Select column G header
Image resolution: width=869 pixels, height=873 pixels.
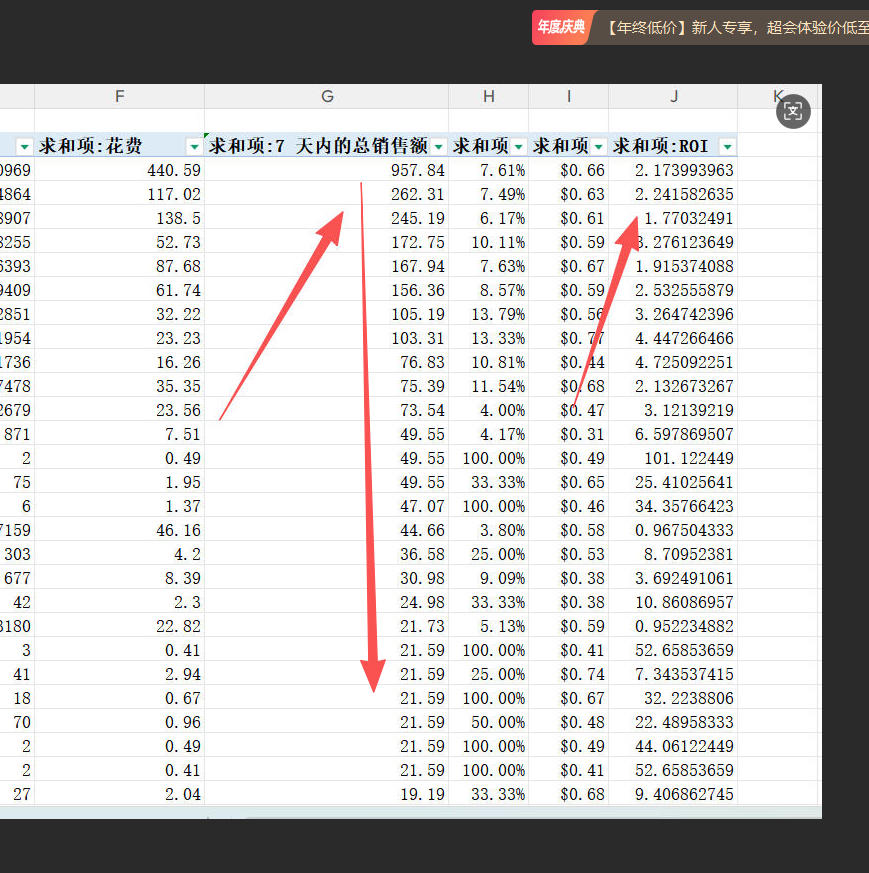coord(327,96)
